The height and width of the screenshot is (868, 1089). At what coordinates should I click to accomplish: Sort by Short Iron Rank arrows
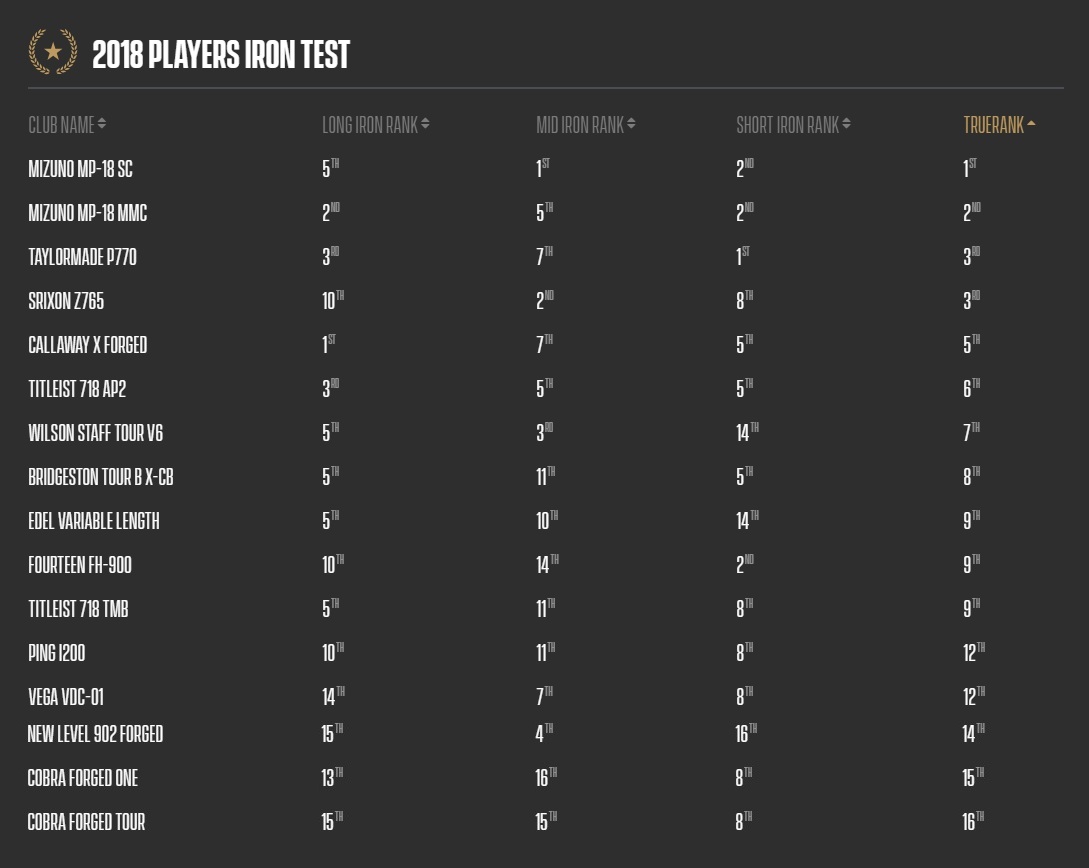(847, 124)
